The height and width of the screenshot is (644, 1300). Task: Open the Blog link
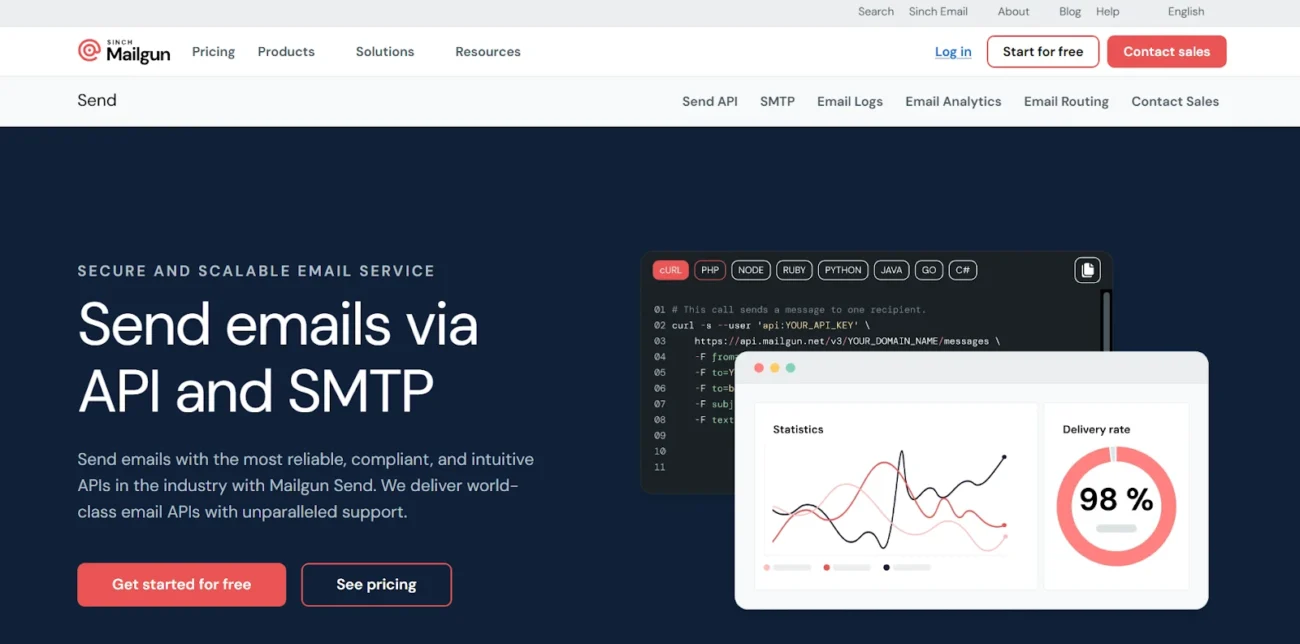pos(1070,12)
